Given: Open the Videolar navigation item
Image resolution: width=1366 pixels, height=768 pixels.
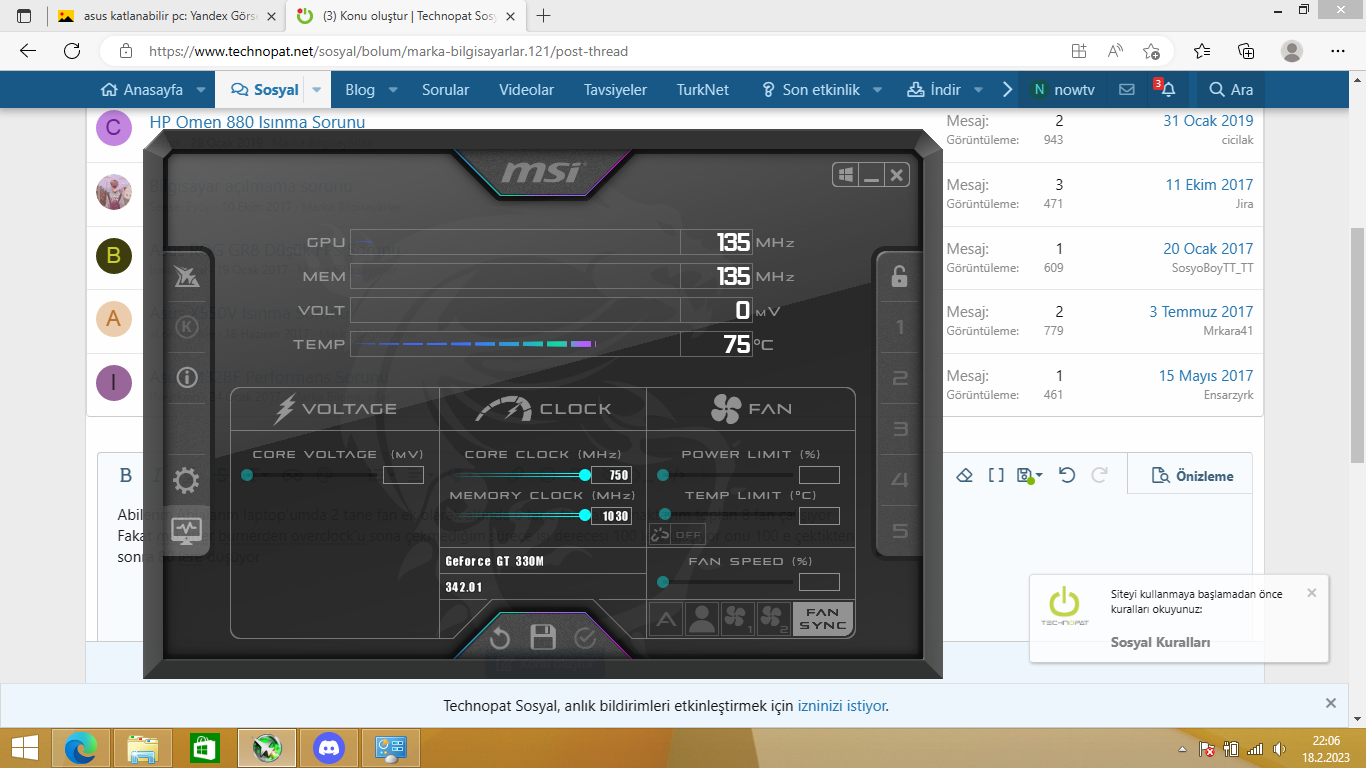Looking at the screenshot, I should click(527, 89).
